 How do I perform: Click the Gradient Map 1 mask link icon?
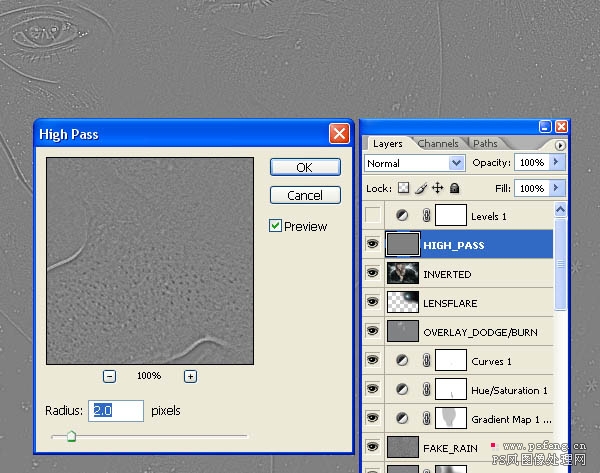pyautogui.click(x=426, y=418)
